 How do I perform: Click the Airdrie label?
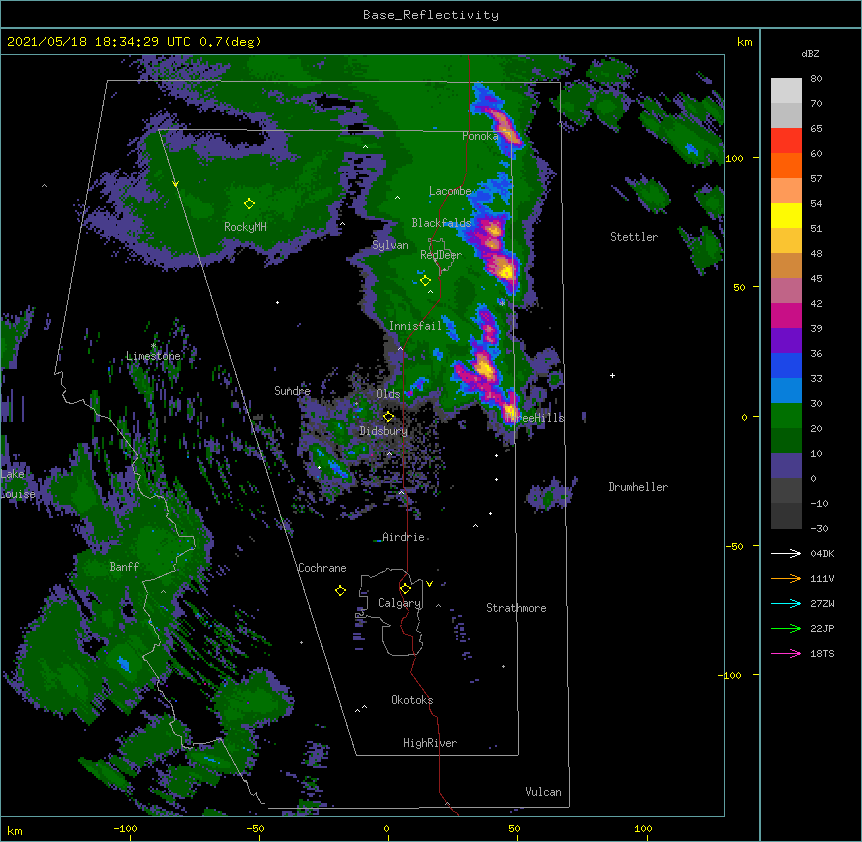pyautogui.click(x=404, y=537)
